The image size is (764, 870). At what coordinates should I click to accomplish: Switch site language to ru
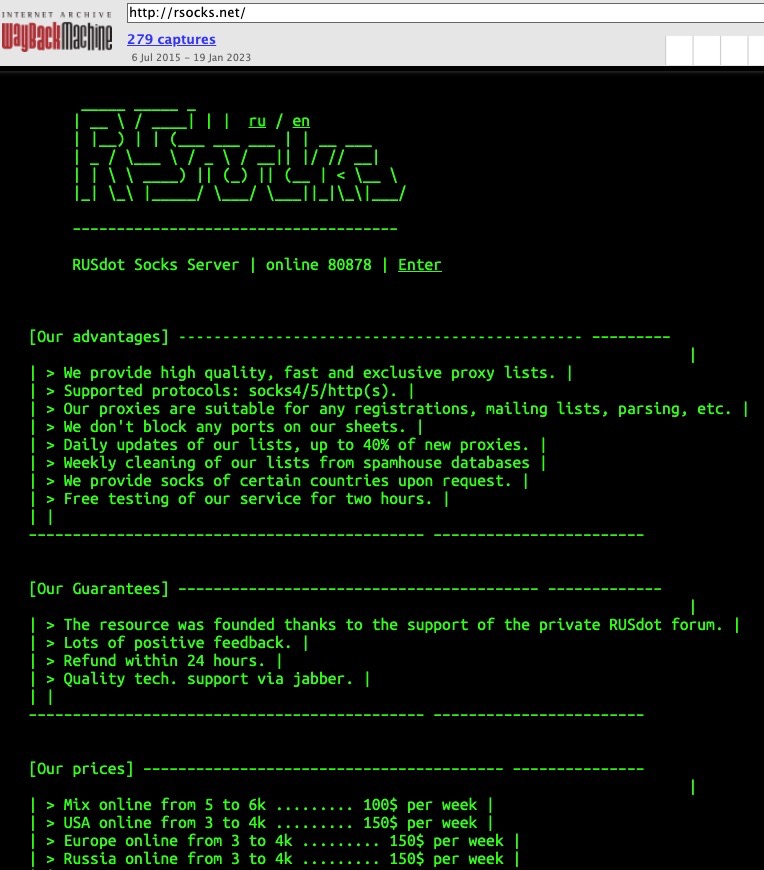[257, 121]
